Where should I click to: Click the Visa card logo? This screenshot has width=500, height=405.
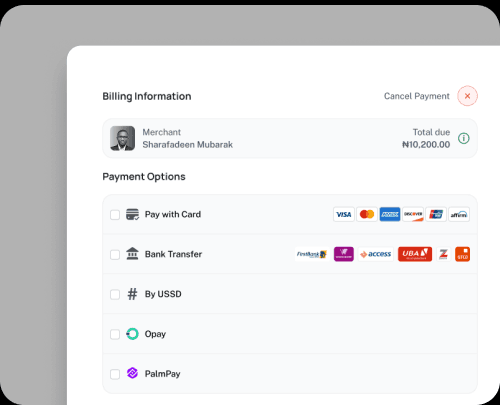[x=344, y=214]
